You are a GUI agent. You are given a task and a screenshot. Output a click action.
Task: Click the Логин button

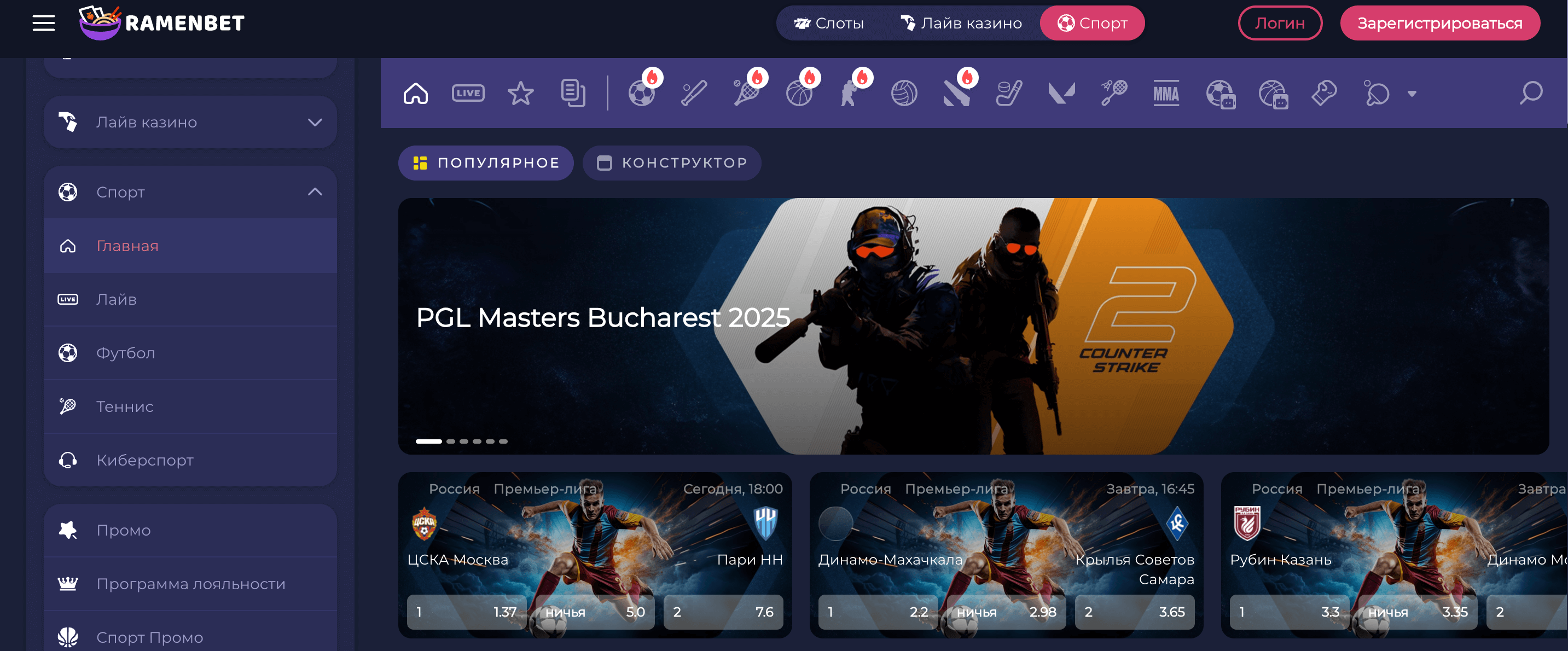1280,23
